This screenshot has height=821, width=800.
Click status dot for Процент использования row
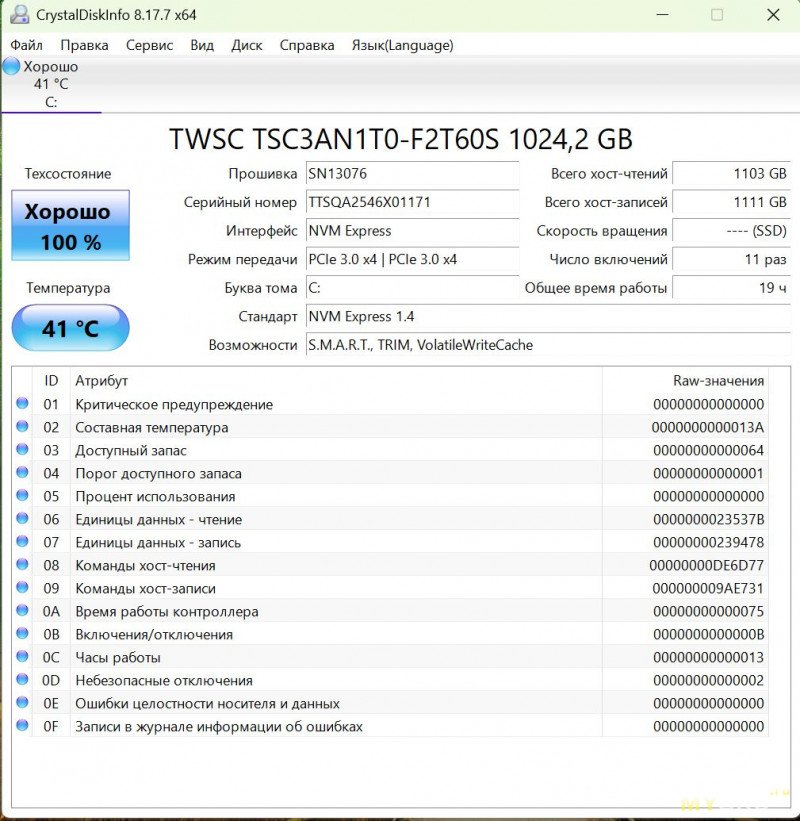tap(22, 495)
